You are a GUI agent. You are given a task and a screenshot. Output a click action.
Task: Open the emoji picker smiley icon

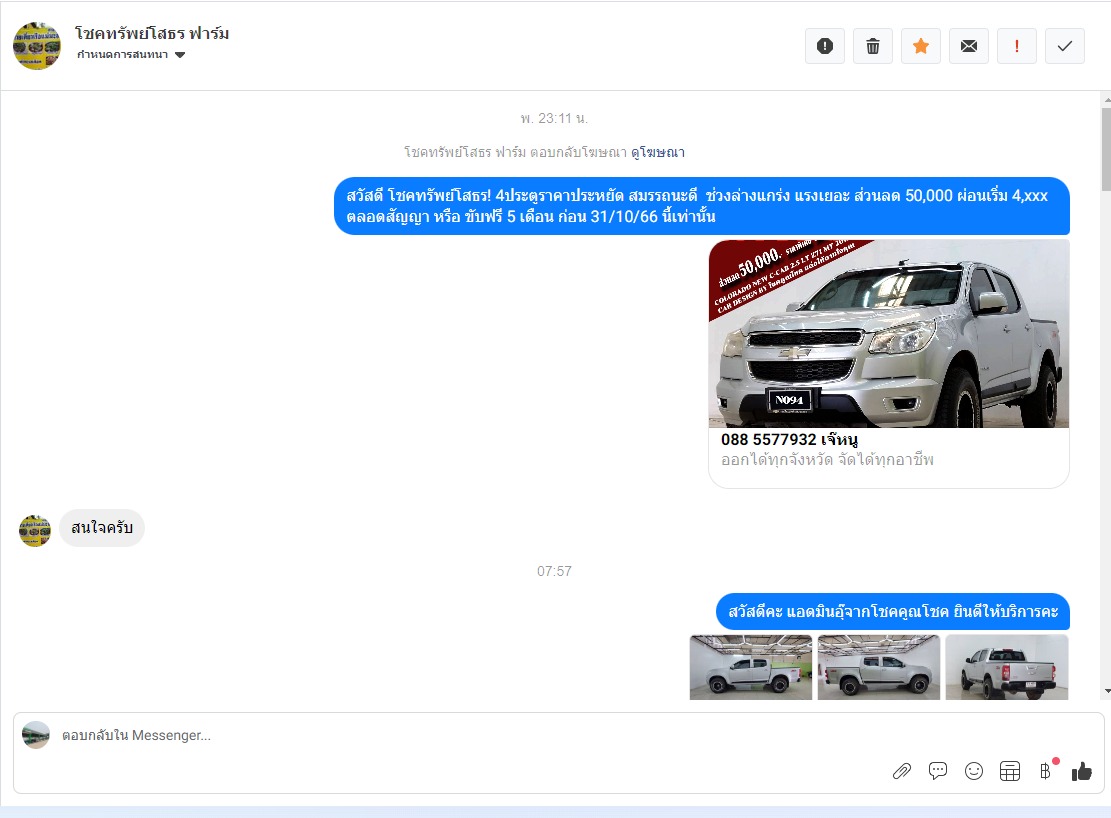click(x=974, y=771)
